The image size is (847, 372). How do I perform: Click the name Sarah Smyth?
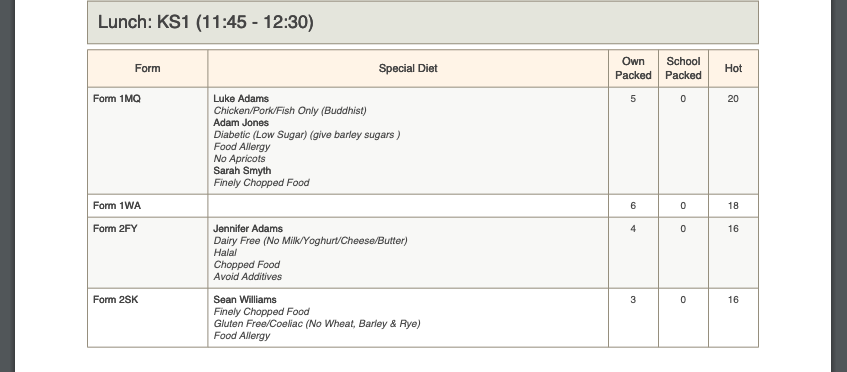click(x=242, y=171)
